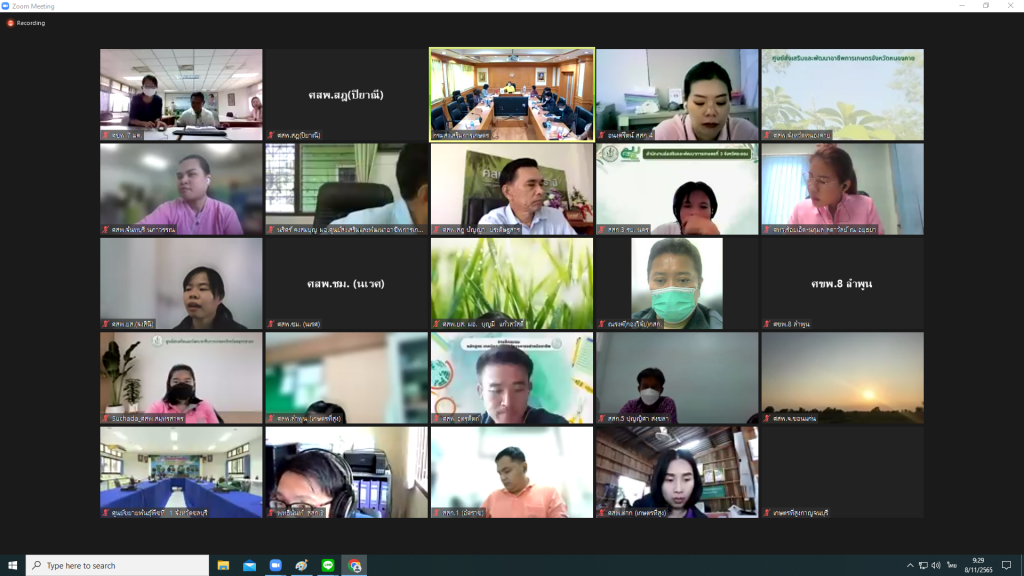The image size is (1024, 576).
Task: Open File Explorer from the taskbar
Action: click(x=223, y=565)
